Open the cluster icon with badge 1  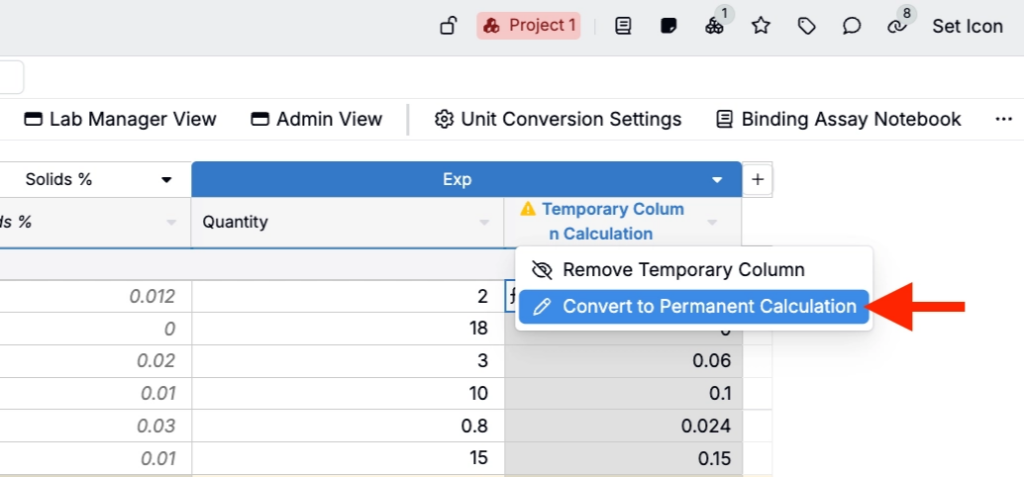pos(715,26)
